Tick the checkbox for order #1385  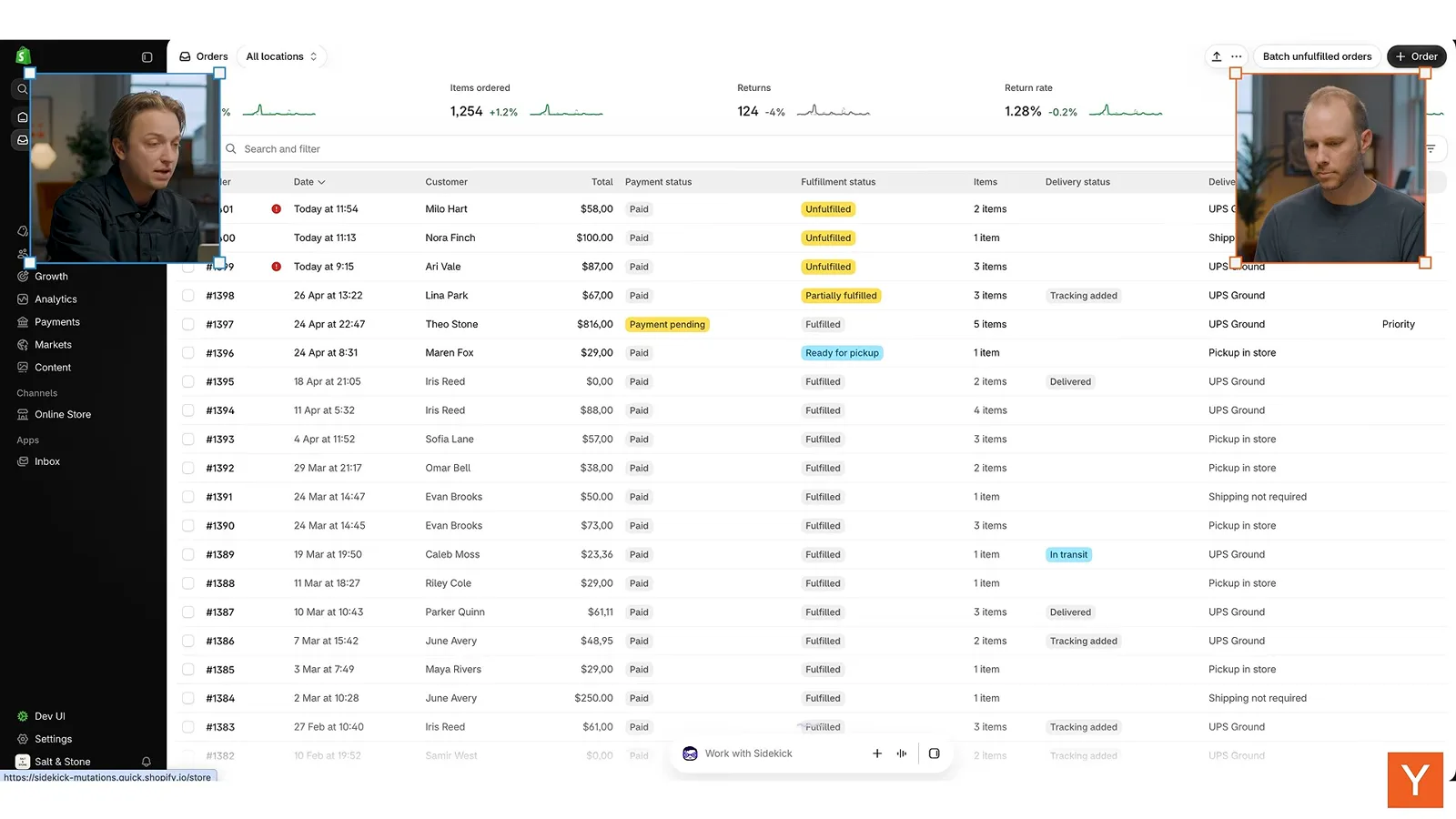pos(187,669)
